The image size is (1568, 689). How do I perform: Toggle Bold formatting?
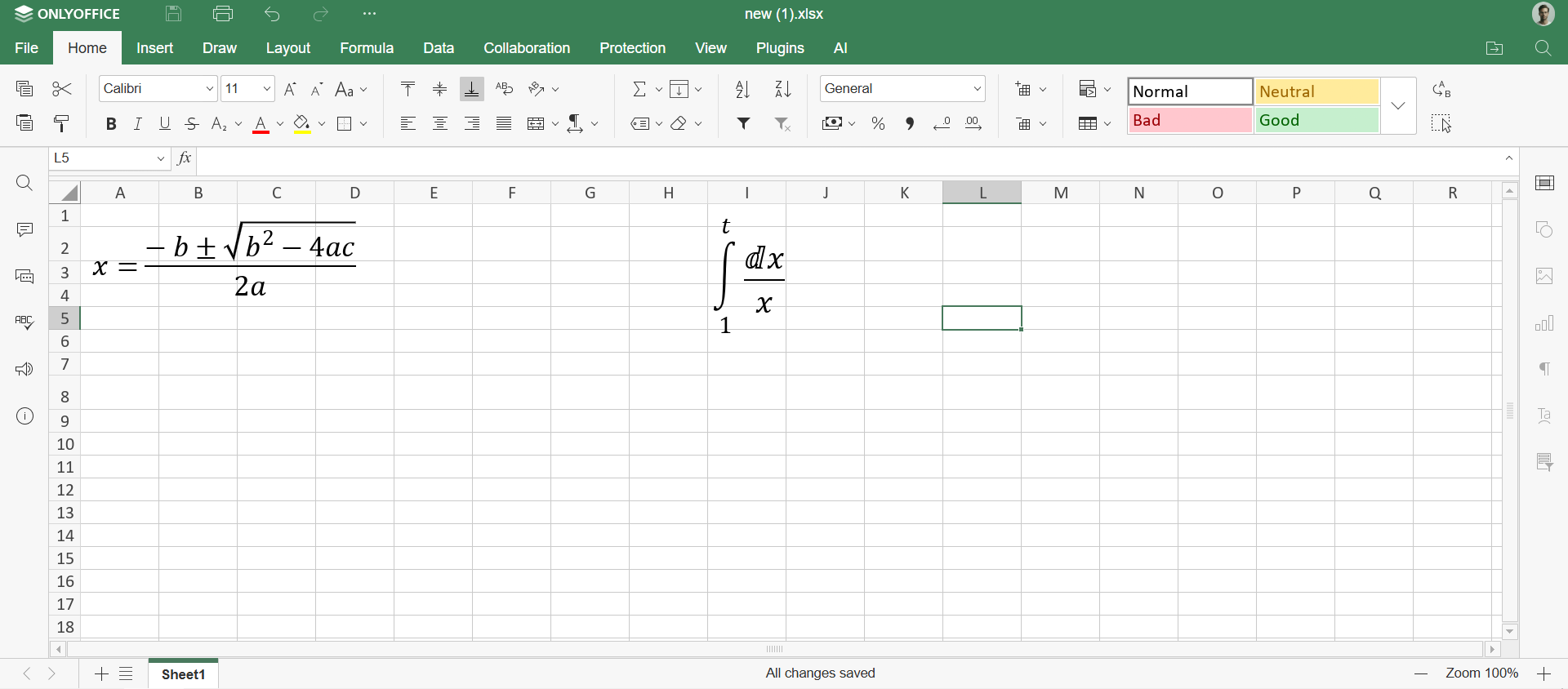[111, 124]
